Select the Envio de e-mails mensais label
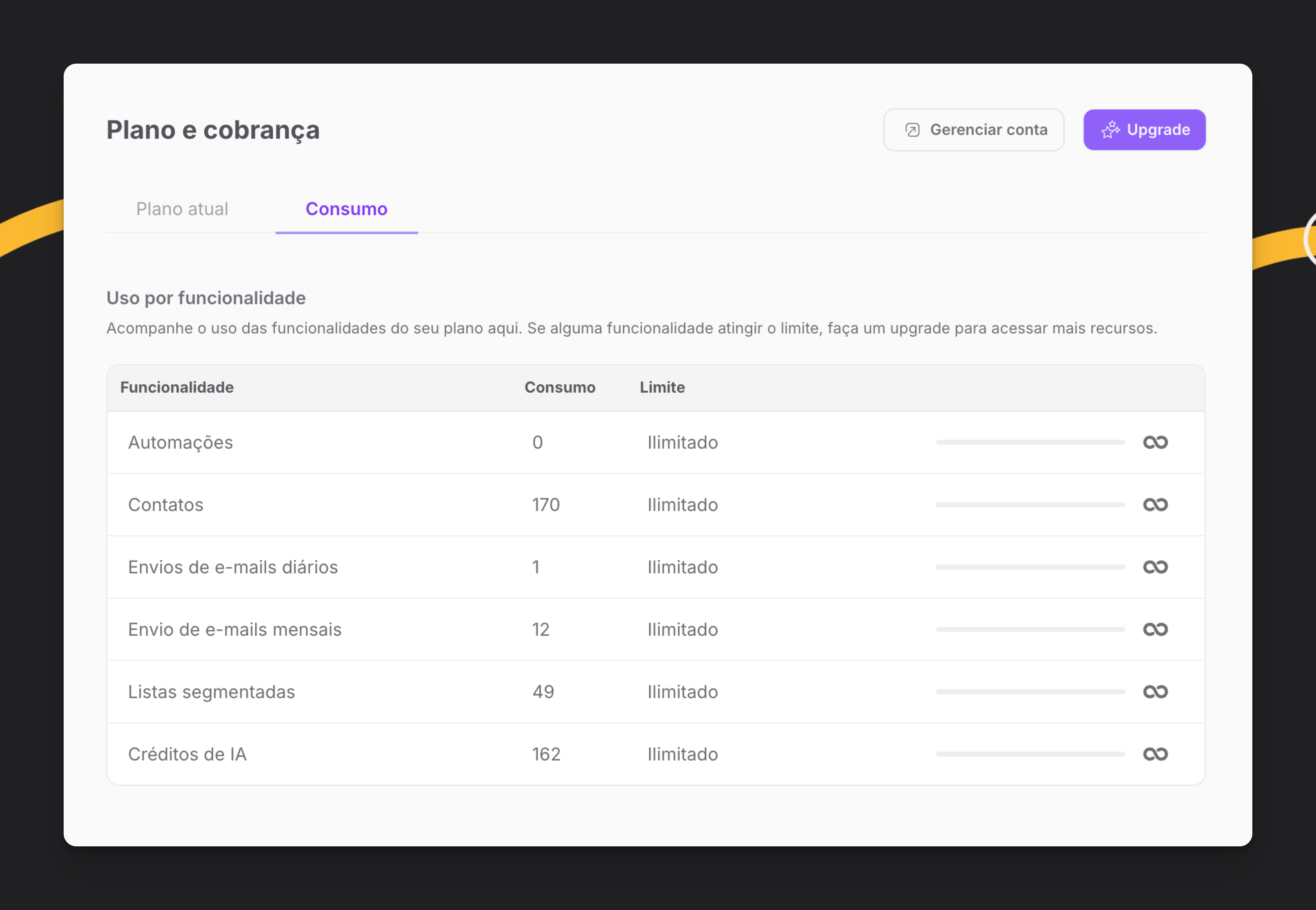The image size is (1316, 910). [234, 629]
